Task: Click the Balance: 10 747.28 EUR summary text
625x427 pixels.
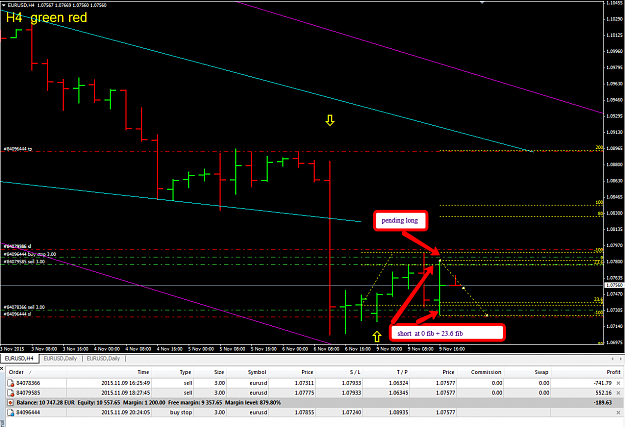Action: pos(45,403)
